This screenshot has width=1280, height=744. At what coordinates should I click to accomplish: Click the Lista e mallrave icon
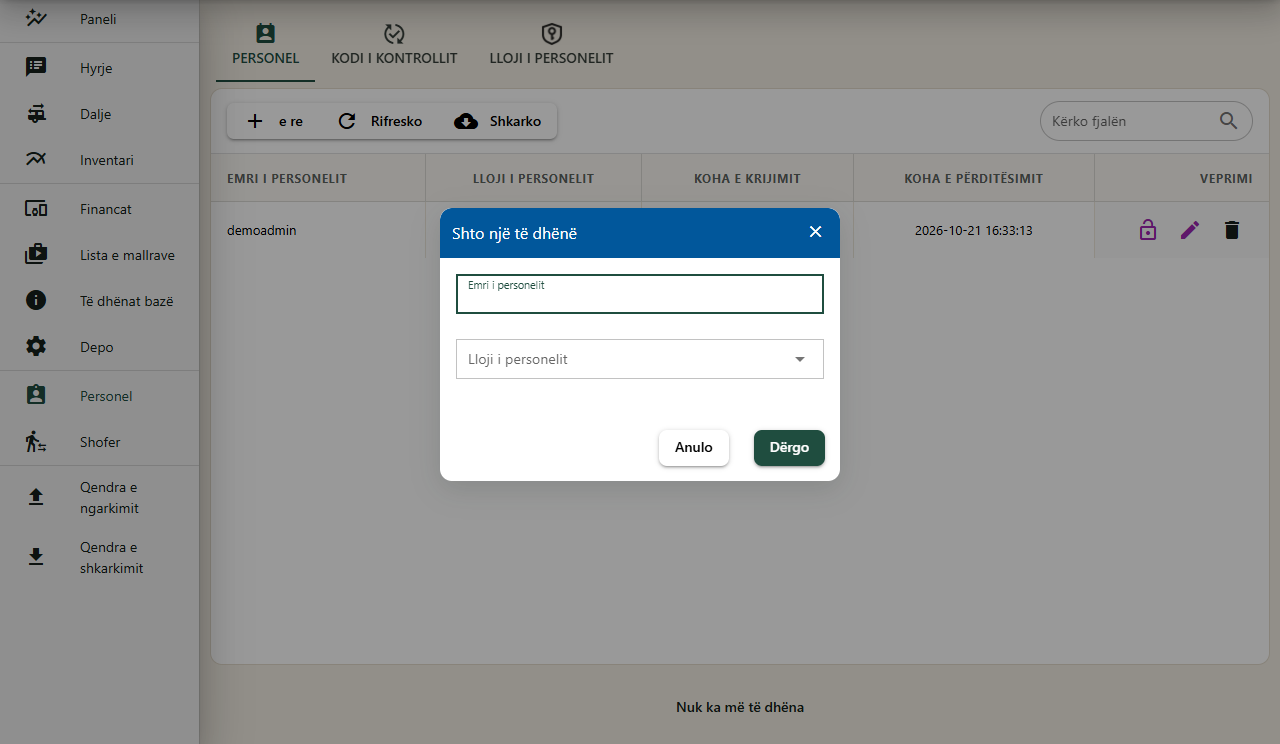[36, 255]
